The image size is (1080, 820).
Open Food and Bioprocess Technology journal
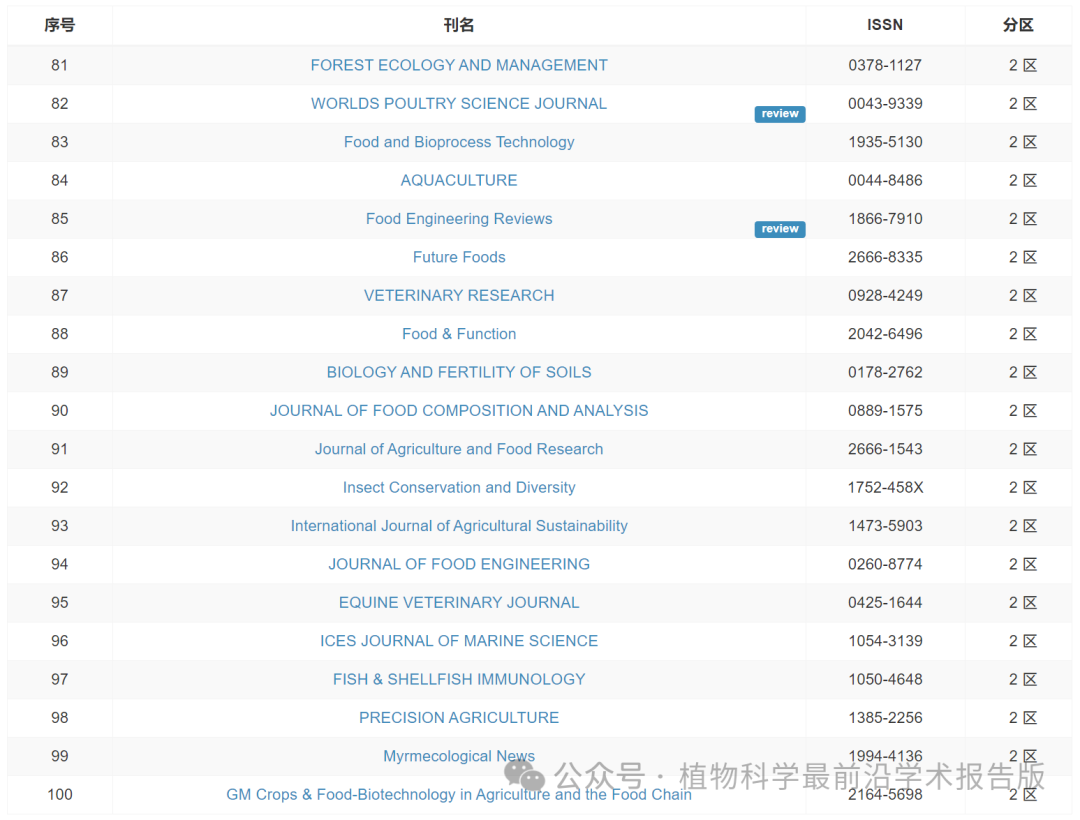pyautogui.click(x=459, y=142)
